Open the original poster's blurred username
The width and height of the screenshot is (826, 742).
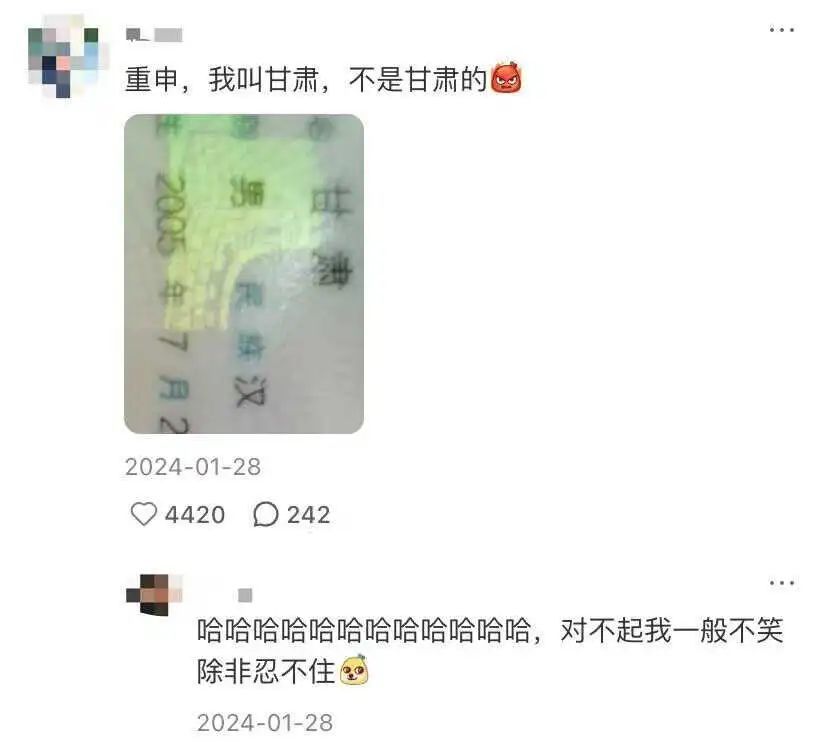click(x=154, y=35)
